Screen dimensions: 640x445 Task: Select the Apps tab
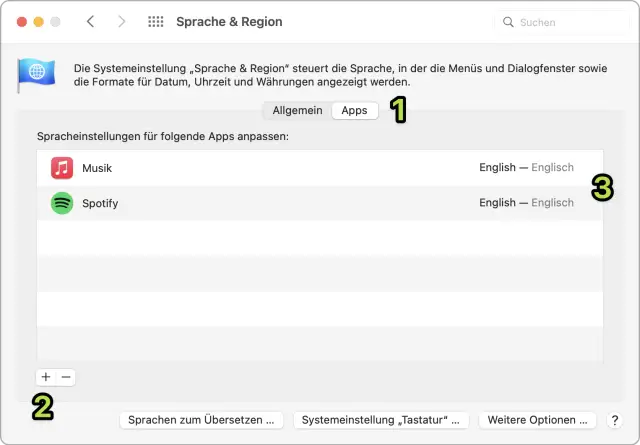point(354,111)
